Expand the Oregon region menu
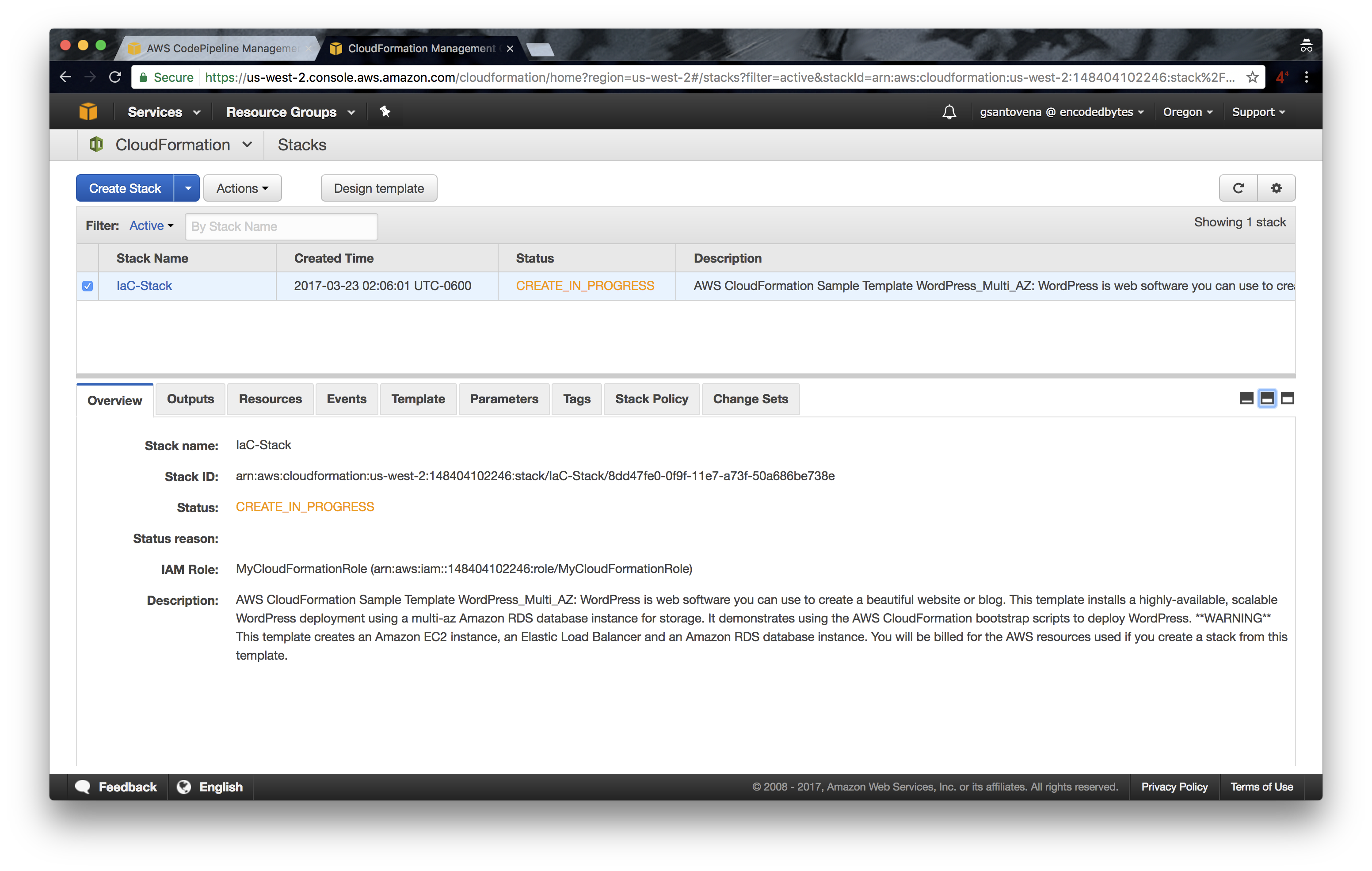The image size is (1372, 871). point(1187,112)
